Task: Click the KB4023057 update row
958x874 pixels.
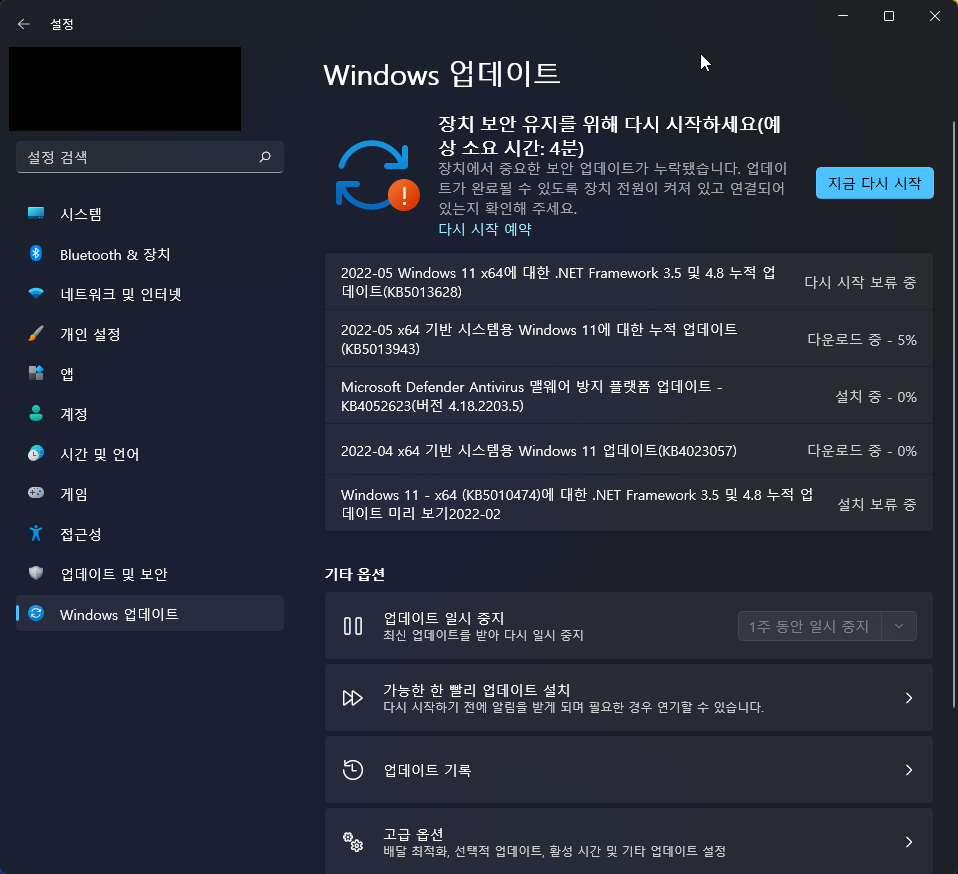Action: point(629,450)
